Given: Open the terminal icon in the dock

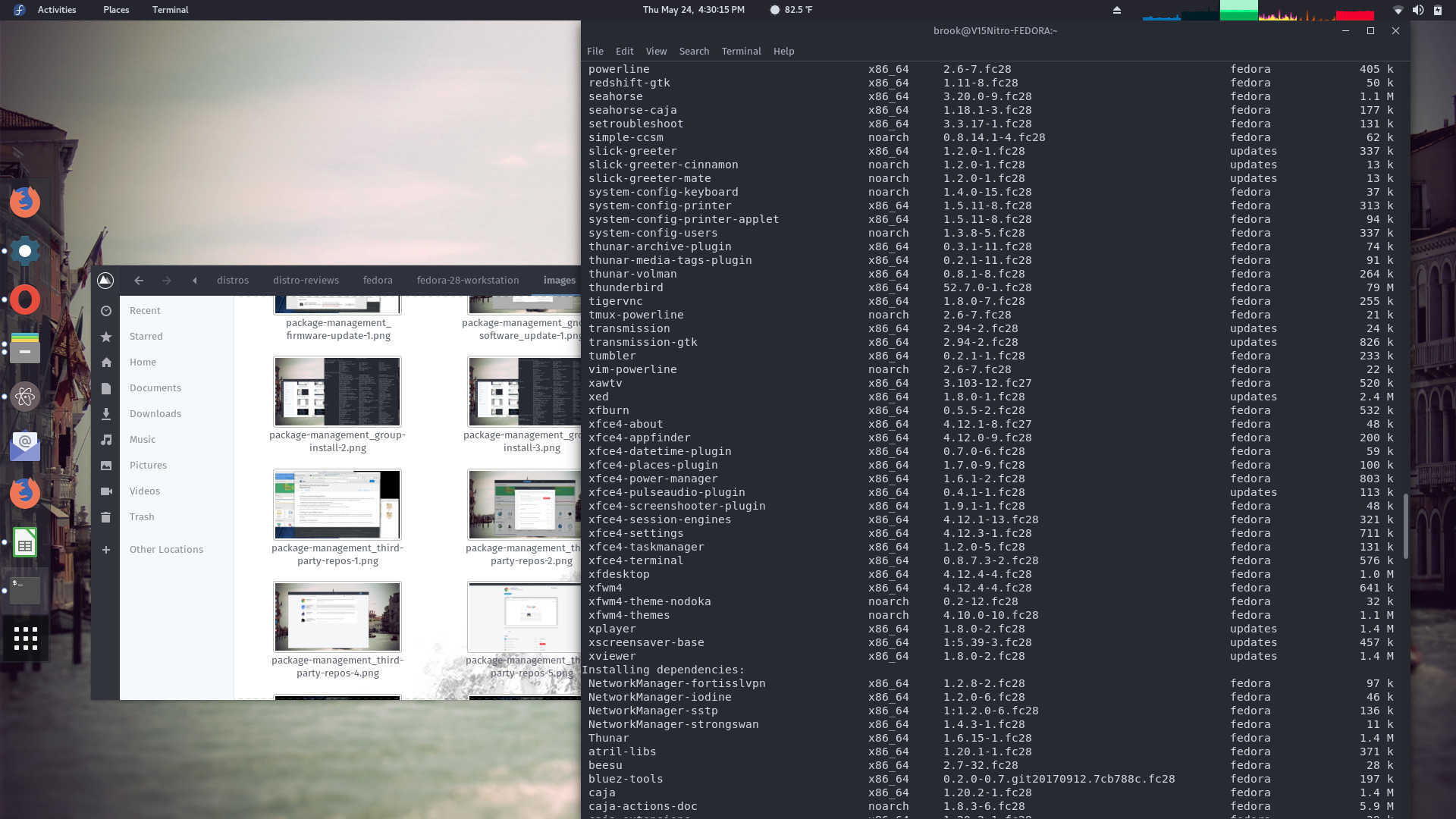Looking at the screenshot, I should tap(25, 590).
